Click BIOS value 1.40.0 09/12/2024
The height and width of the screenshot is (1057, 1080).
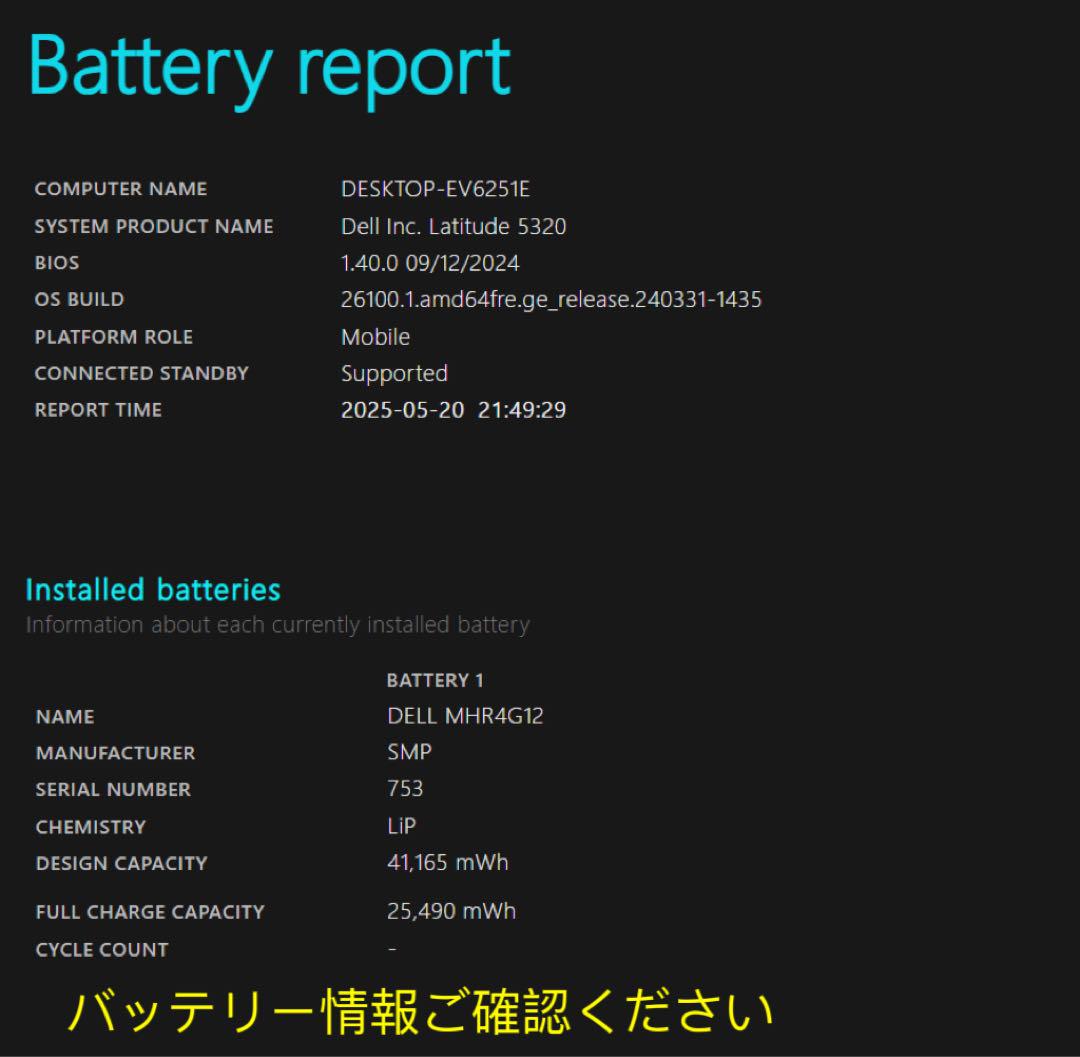coord(430,262)
